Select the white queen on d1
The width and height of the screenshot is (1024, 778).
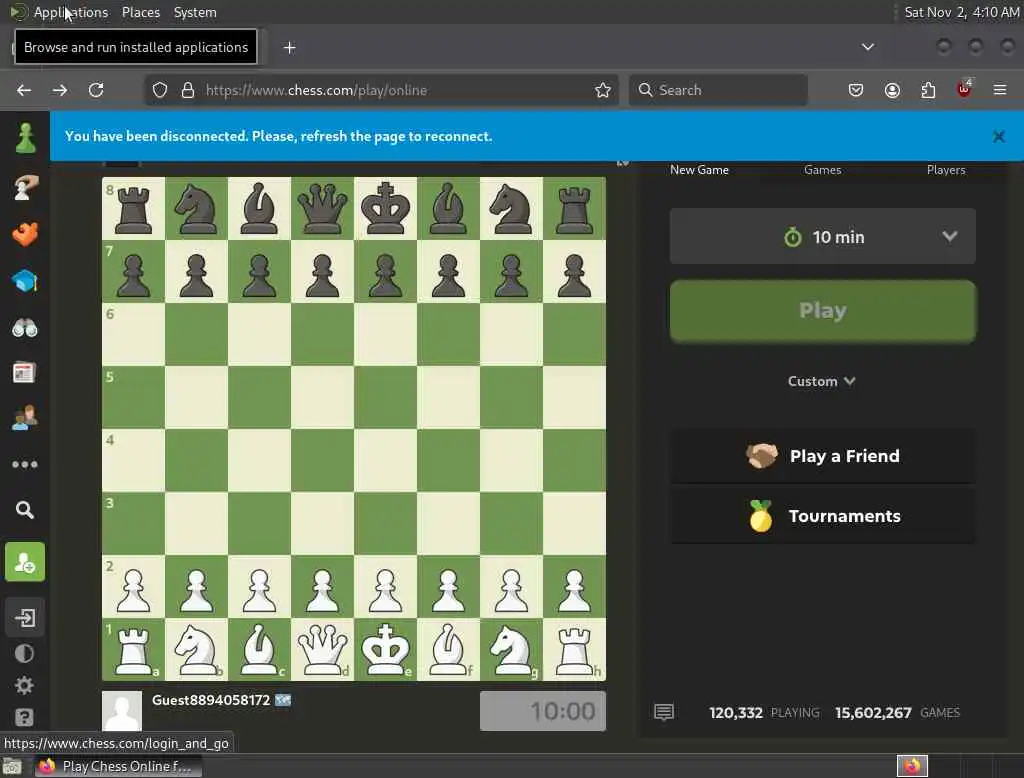click(x=323, y=649)
